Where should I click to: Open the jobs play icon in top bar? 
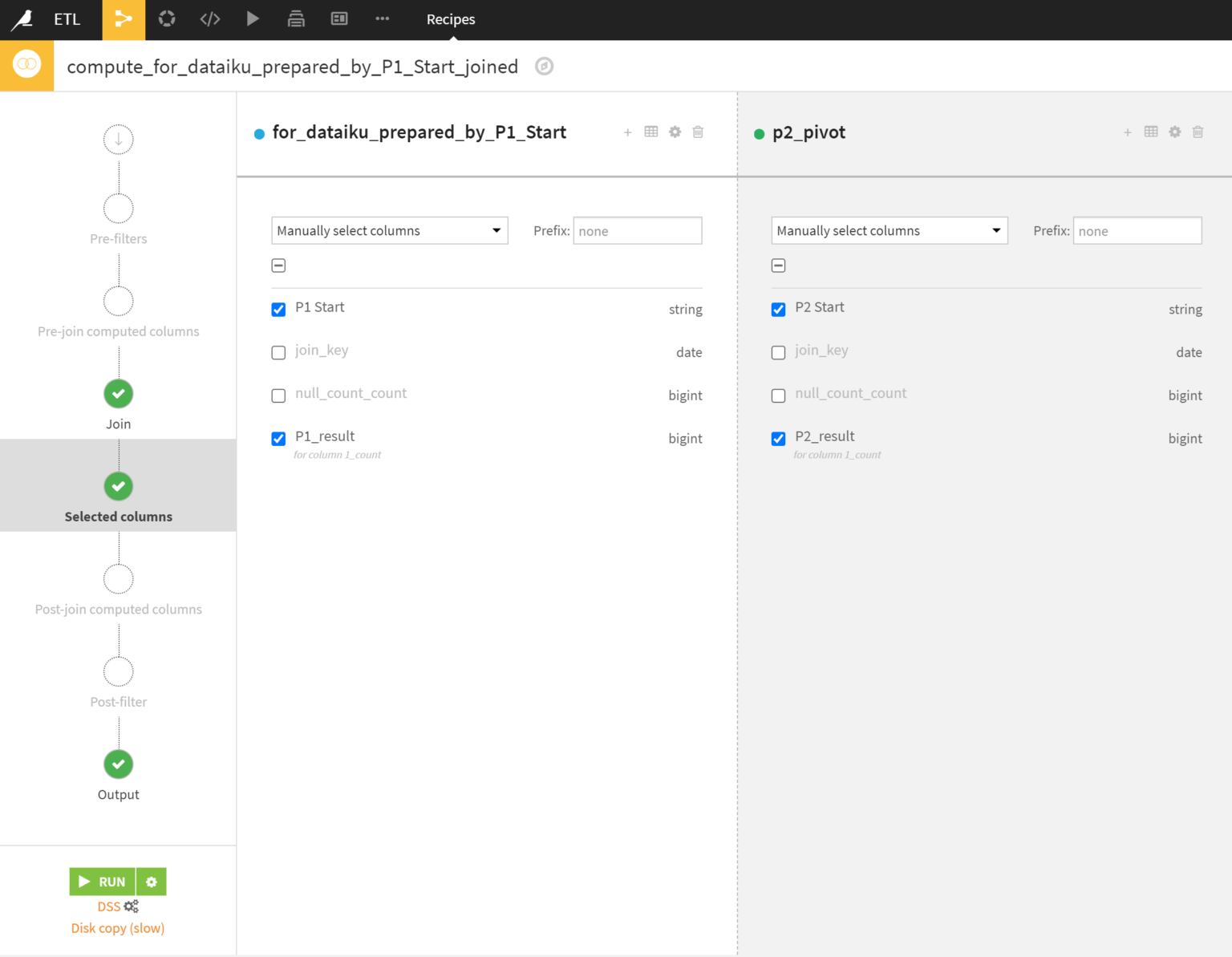pyautogui.click(x=253, y=19)
